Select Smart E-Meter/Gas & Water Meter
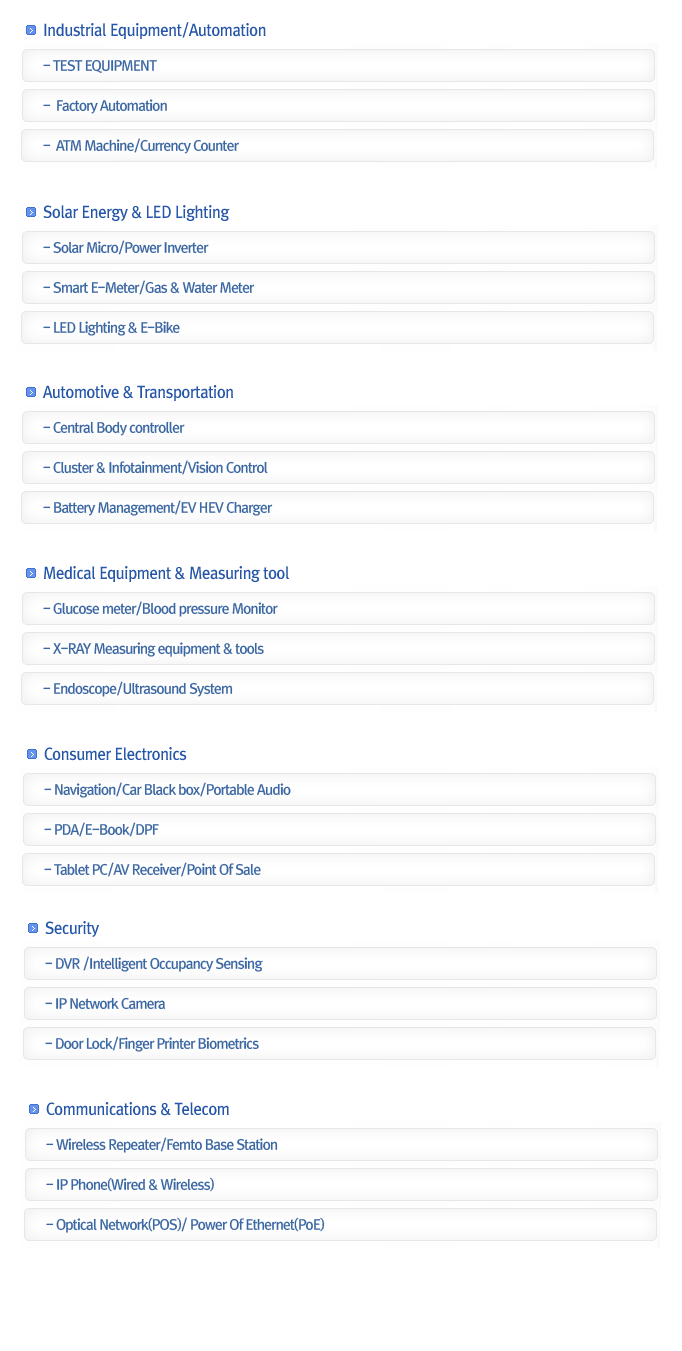 [153, 288]
